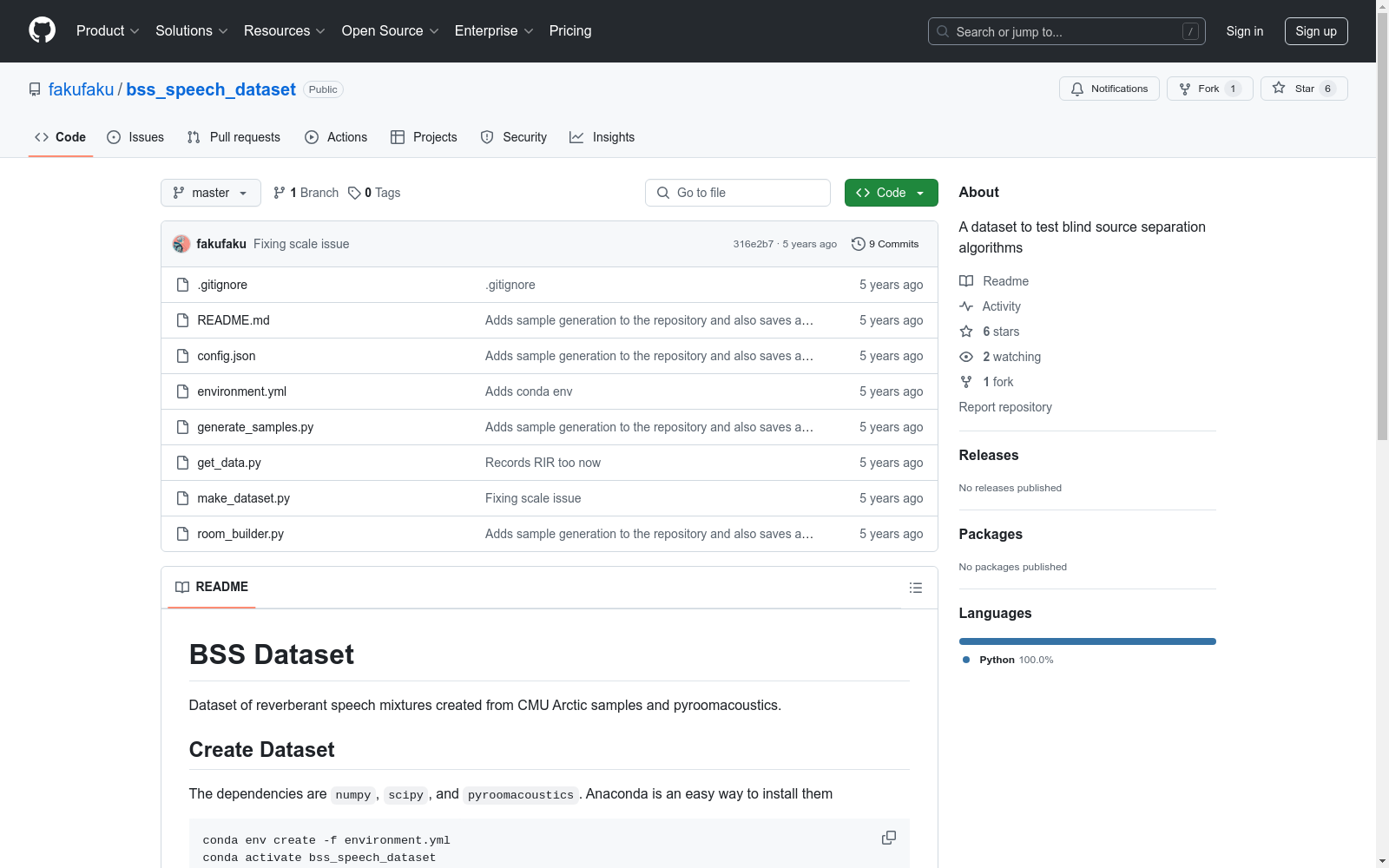Click the Go to file input
The width and height of the screenshot is (1389, 868).
738,193
